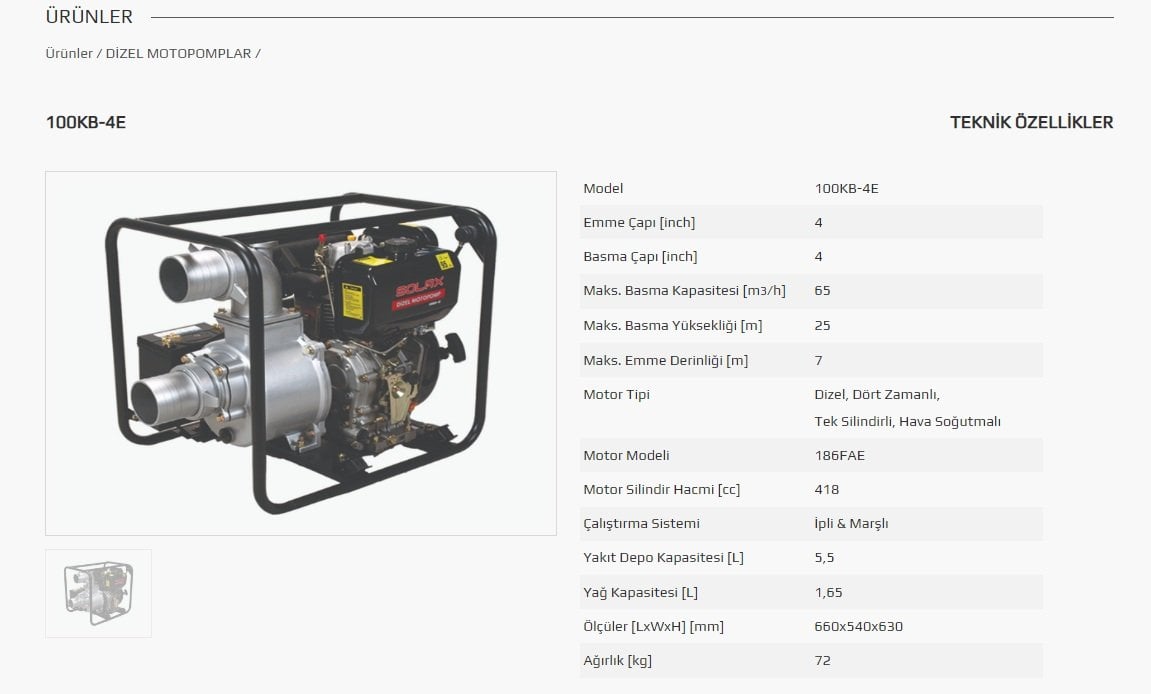Click the value 5,5
The image size is (1151, 694).
[x=824, y=558]
